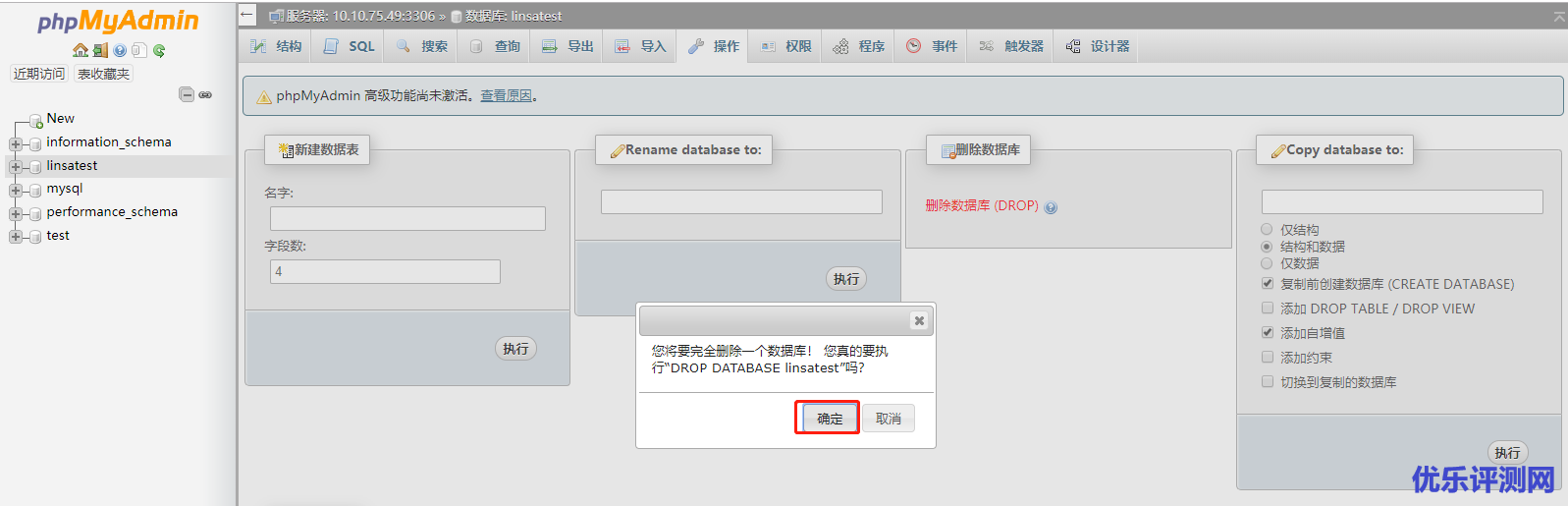The height and width of the screenshot is (506, 1568).
Task: Open the 设计器 tab
Action: (1097, 46)
